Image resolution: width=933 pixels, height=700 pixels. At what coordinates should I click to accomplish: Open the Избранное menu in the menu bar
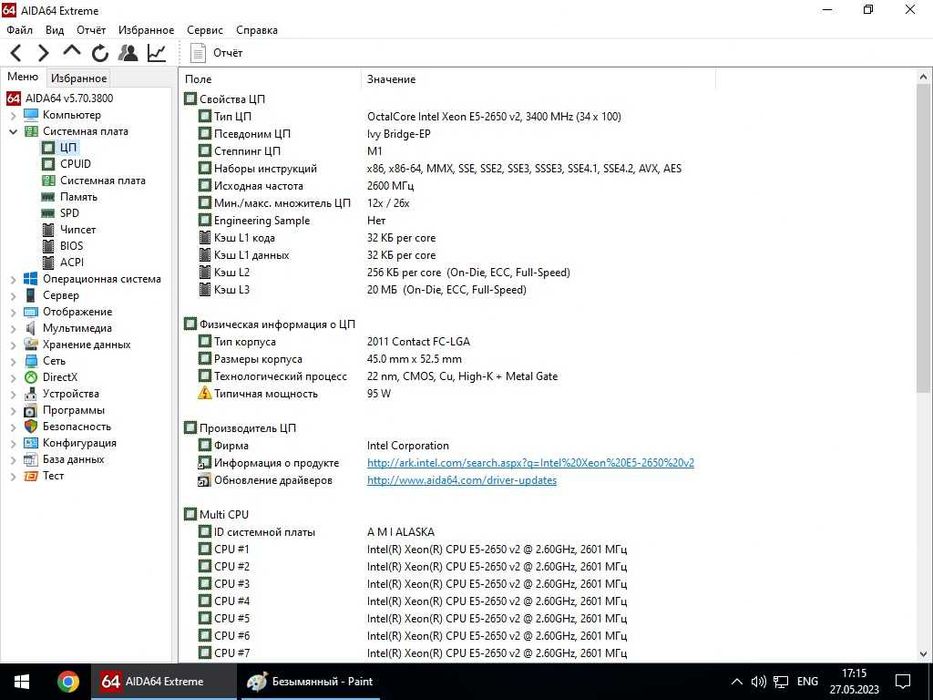coord(146,30)
